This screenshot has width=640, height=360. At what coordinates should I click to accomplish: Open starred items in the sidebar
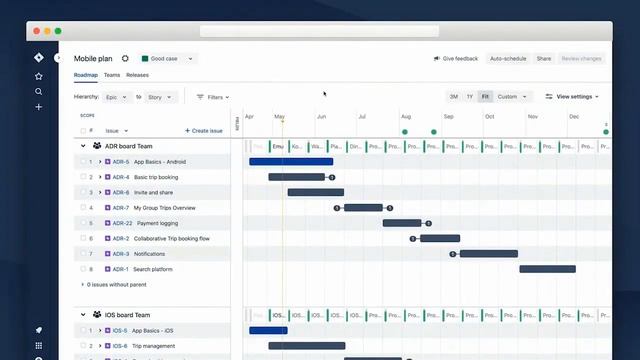click(39, 76)
